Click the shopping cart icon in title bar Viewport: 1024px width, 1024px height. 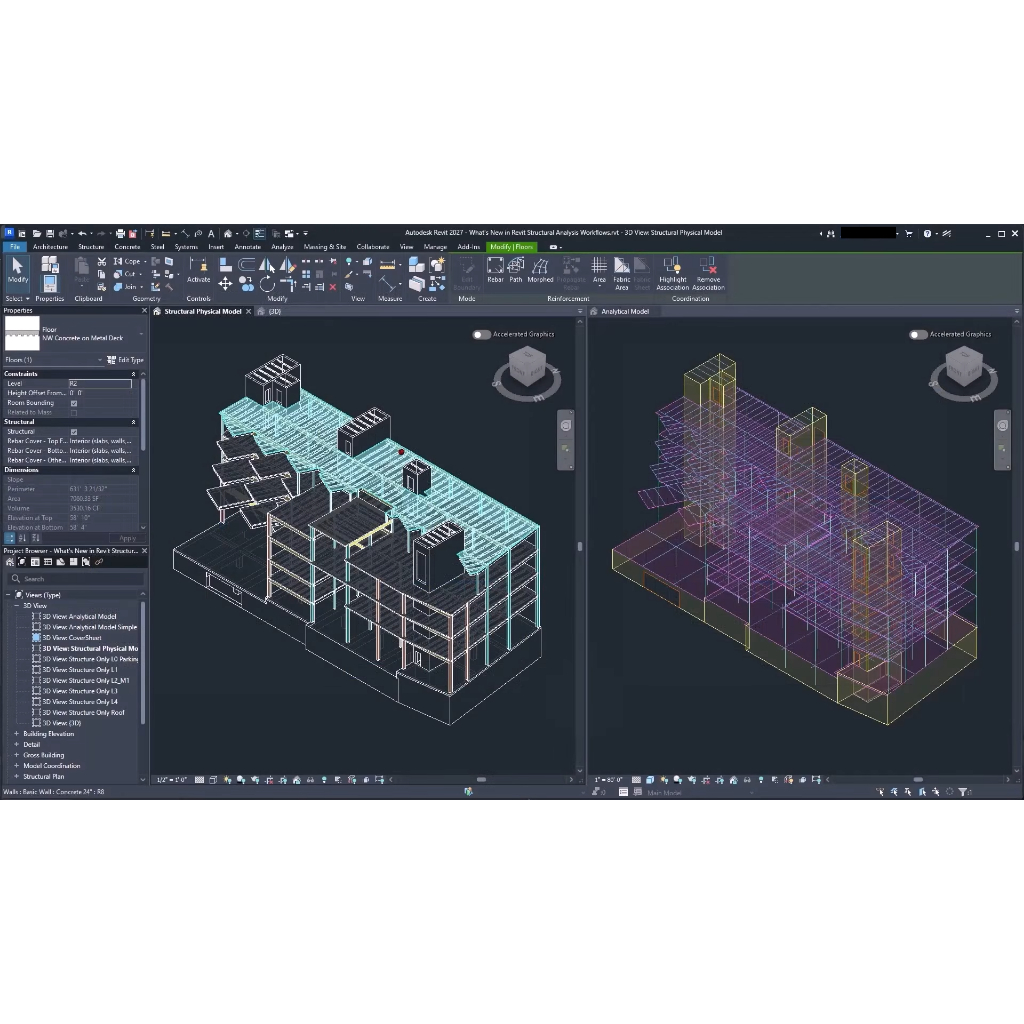coord(908,233)
